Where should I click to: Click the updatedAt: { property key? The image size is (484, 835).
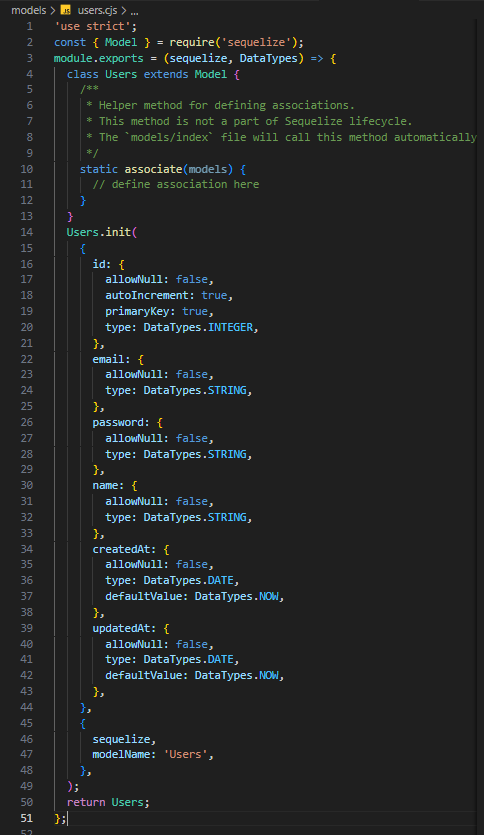pyautogui.click(x=131, y=628)
